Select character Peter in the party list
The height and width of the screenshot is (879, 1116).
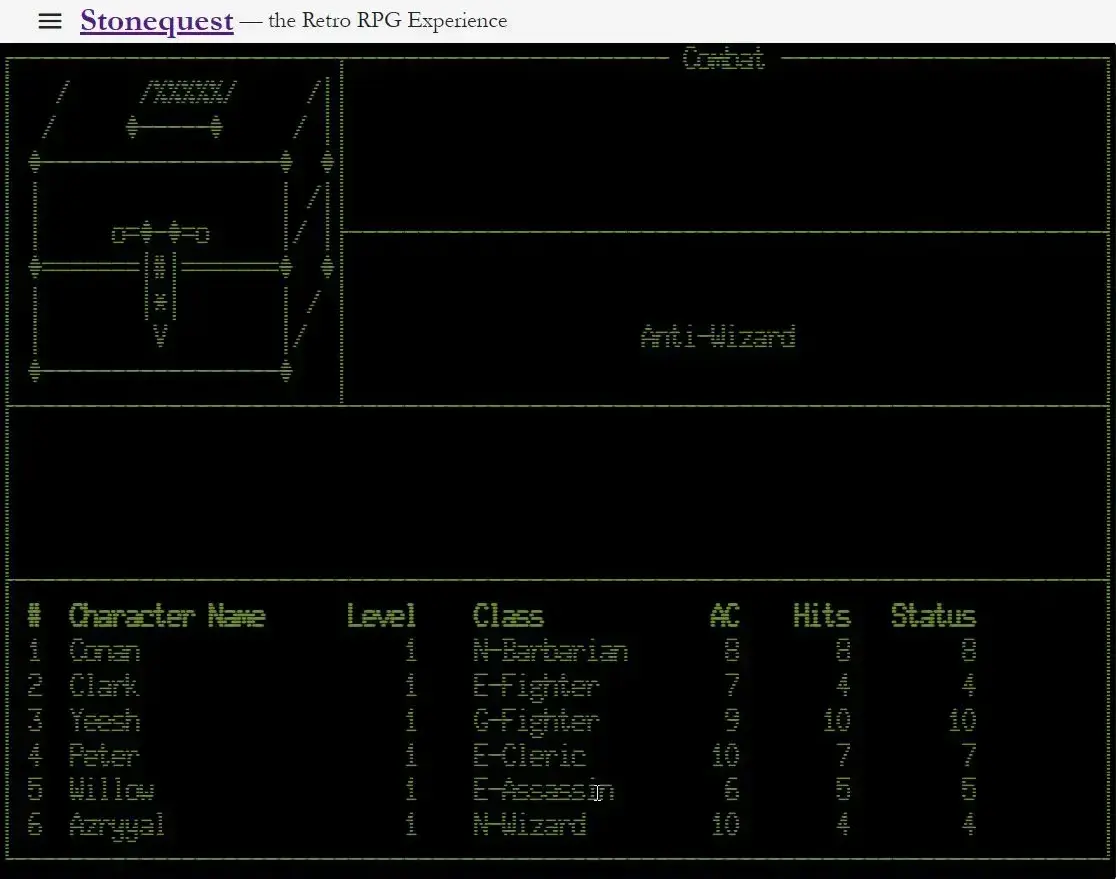point(104,754)
